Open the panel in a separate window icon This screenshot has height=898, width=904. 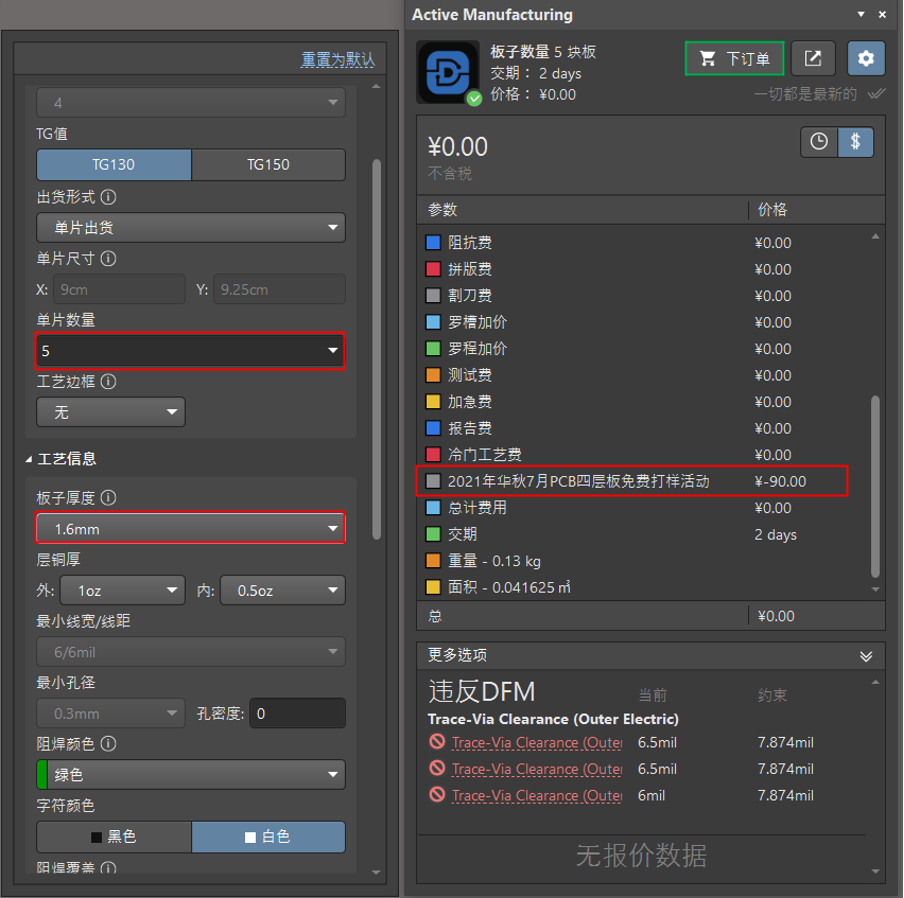813,58
